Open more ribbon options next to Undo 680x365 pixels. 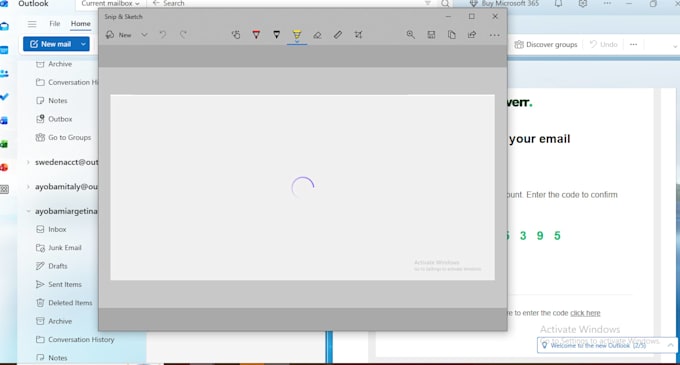pyautogui.click(x=634, y=44)
